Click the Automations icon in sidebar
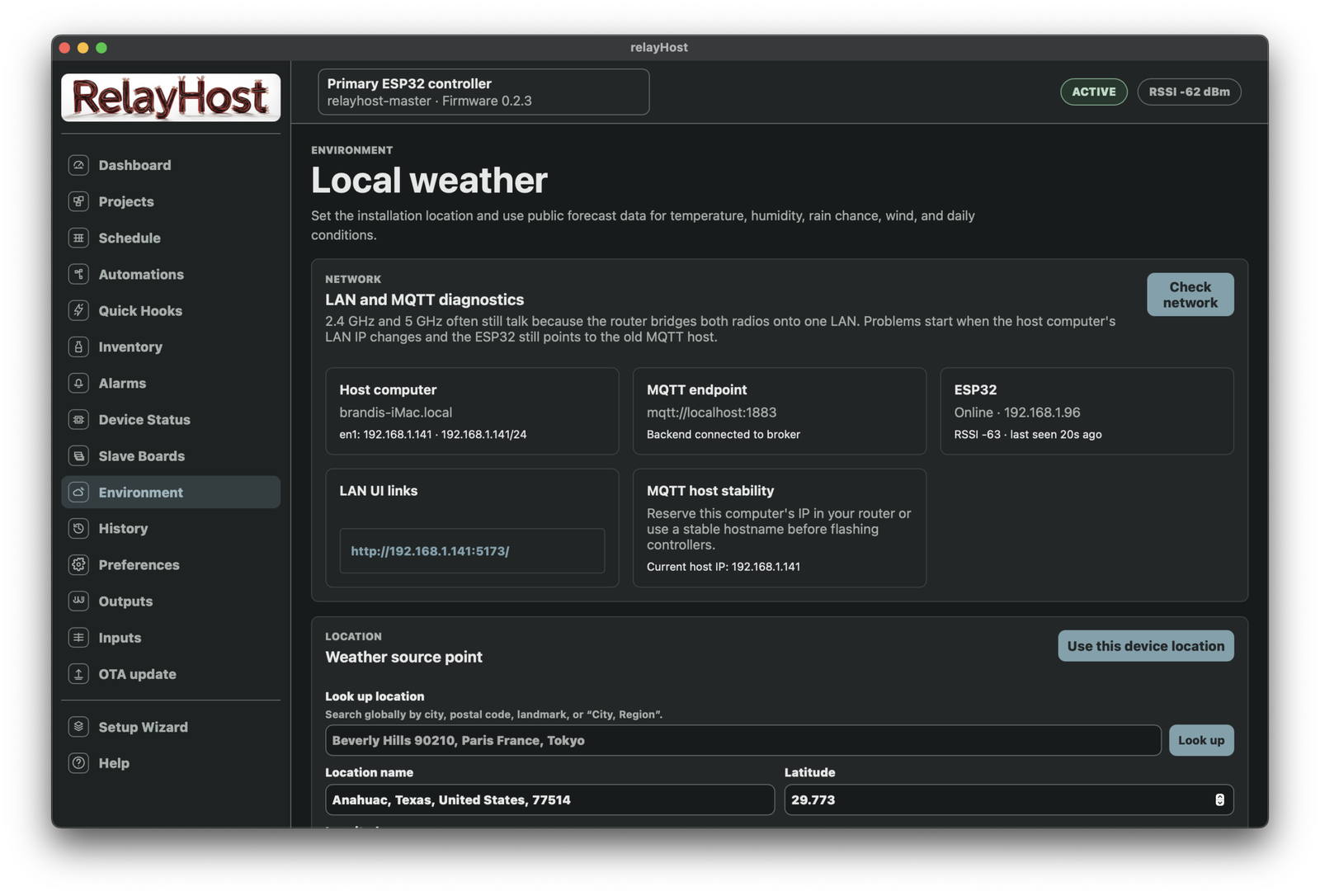 78,274
